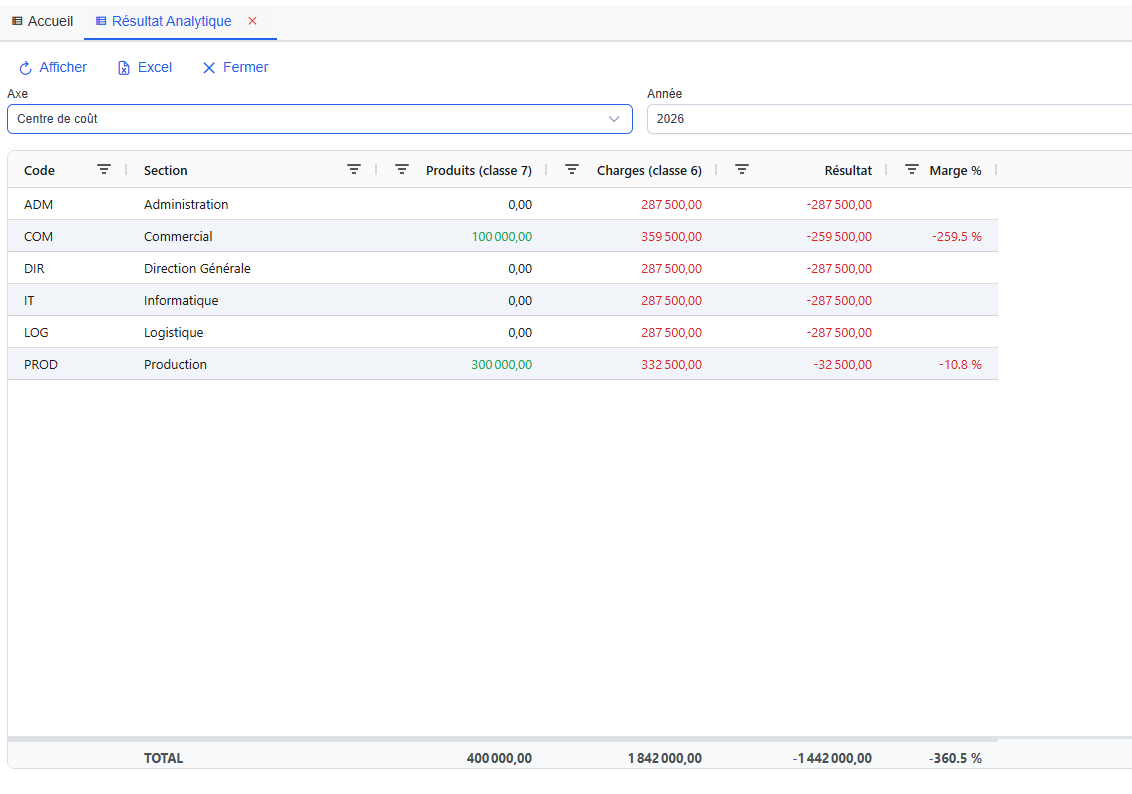Select the Informatique row
Screen dimensions: 1132x794
click(181, 301)
